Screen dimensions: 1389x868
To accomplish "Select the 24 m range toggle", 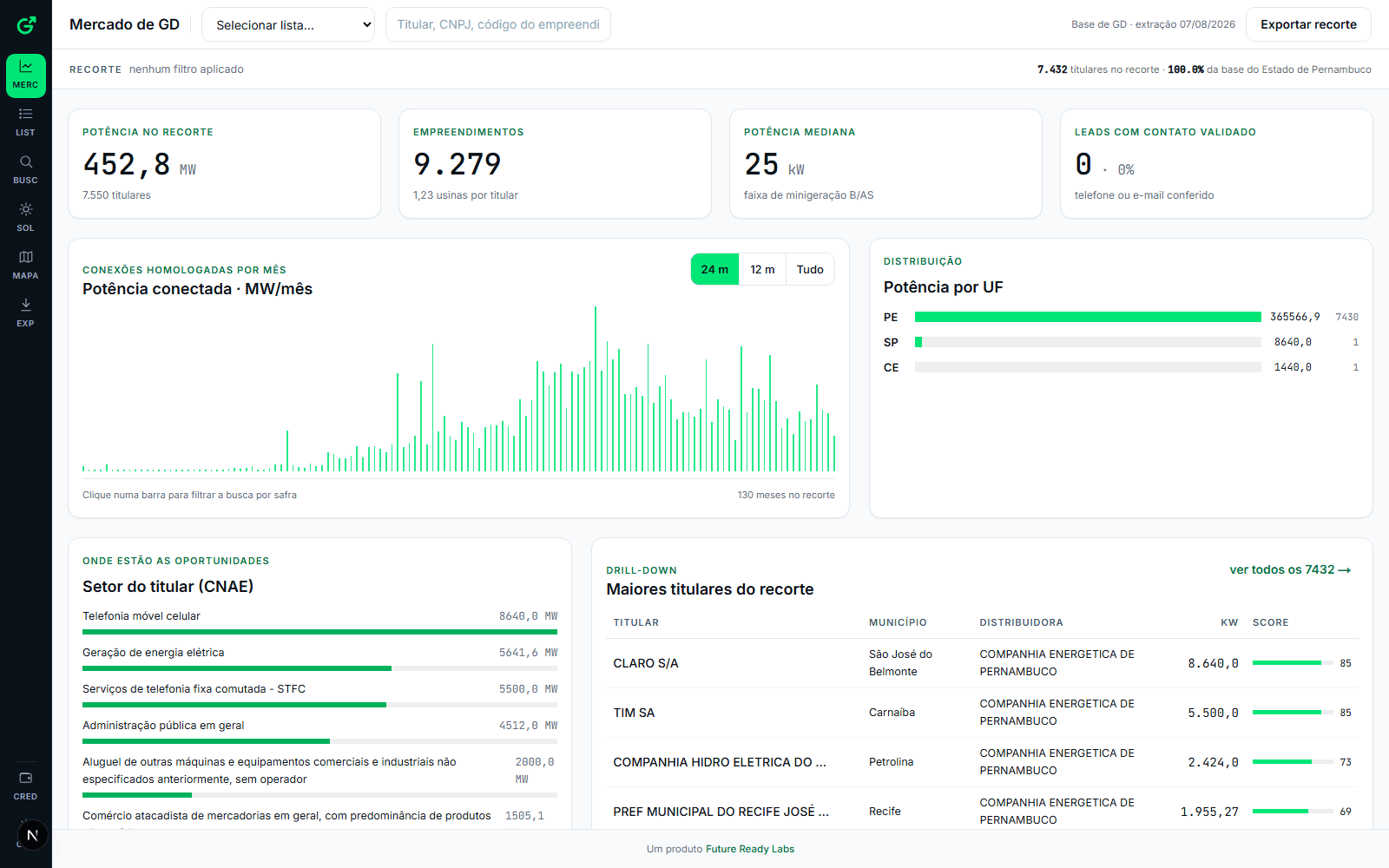I will click(x=714, y=269).
